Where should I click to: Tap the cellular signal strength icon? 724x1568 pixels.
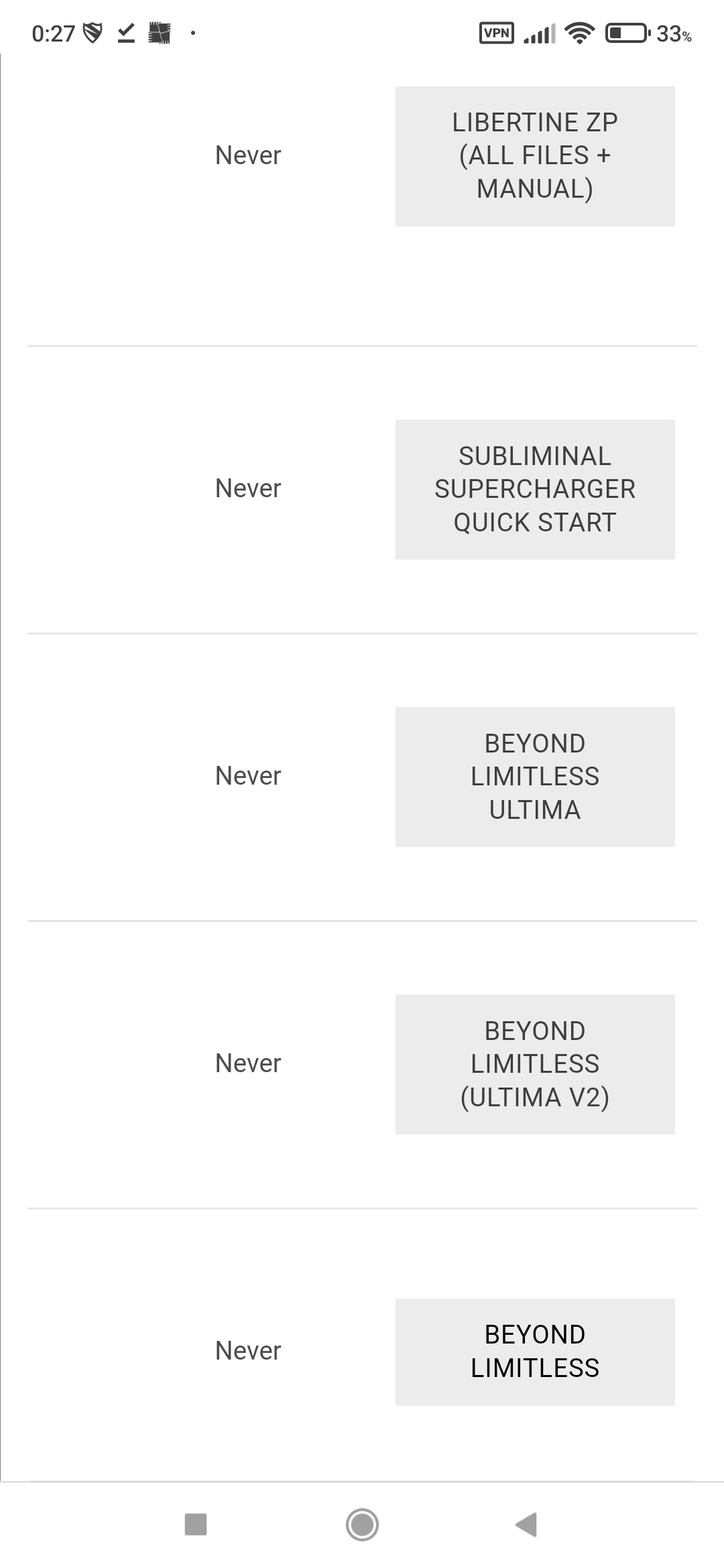click(540, 34)
